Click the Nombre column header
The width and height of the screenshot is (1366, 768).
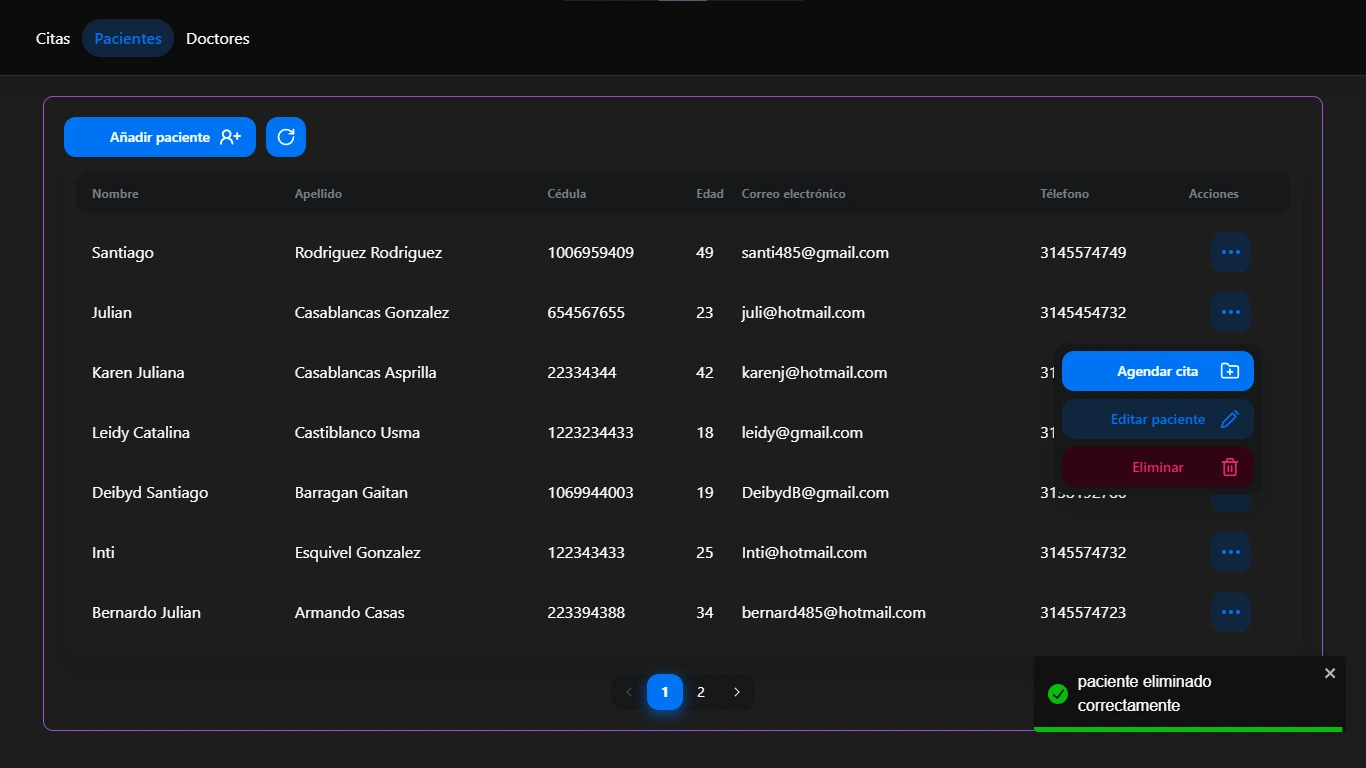[x=115, y=194]
